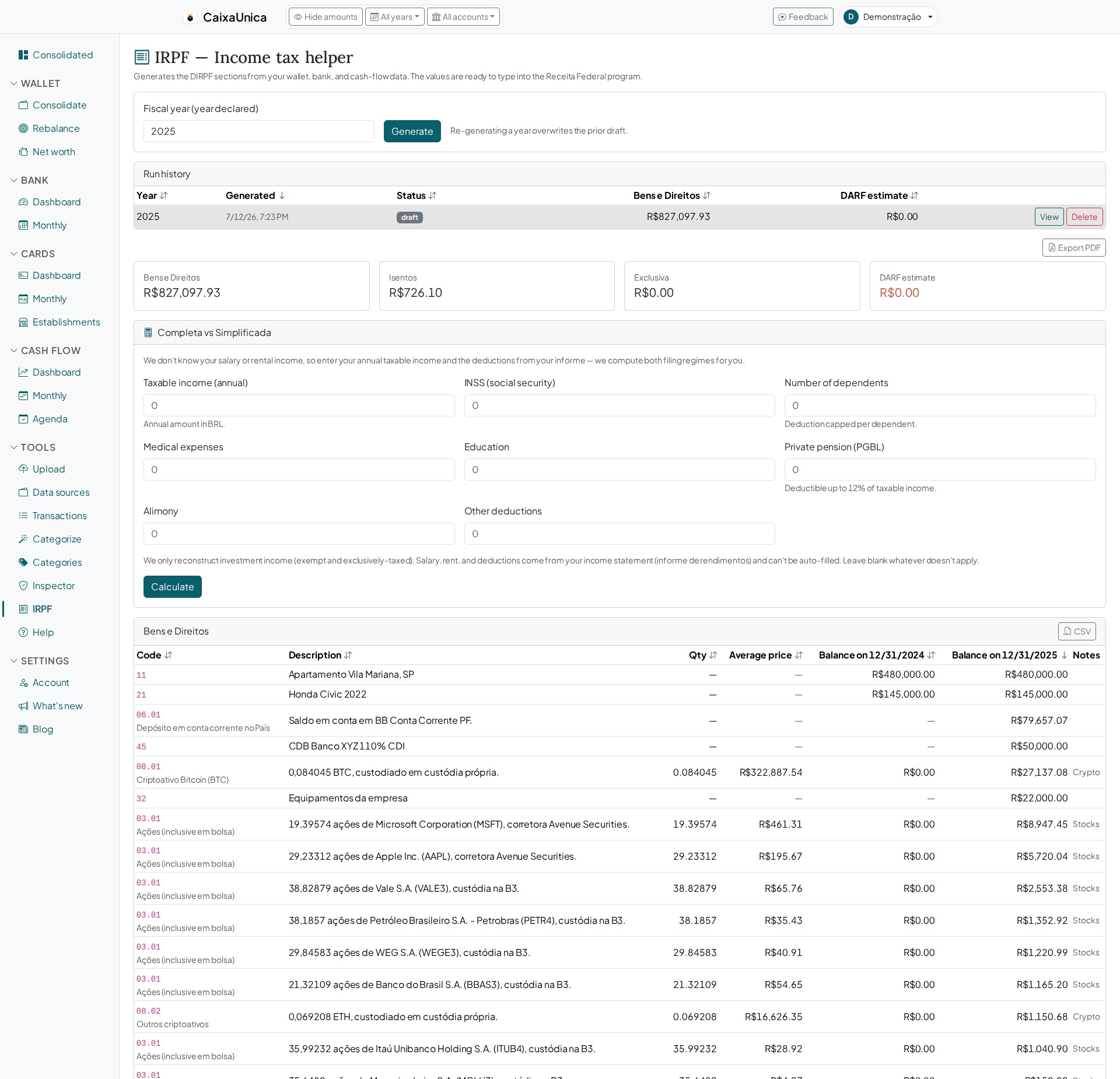Focus the INSS social security field
Screen dimensions: 1120x1079
coord(619,405)
